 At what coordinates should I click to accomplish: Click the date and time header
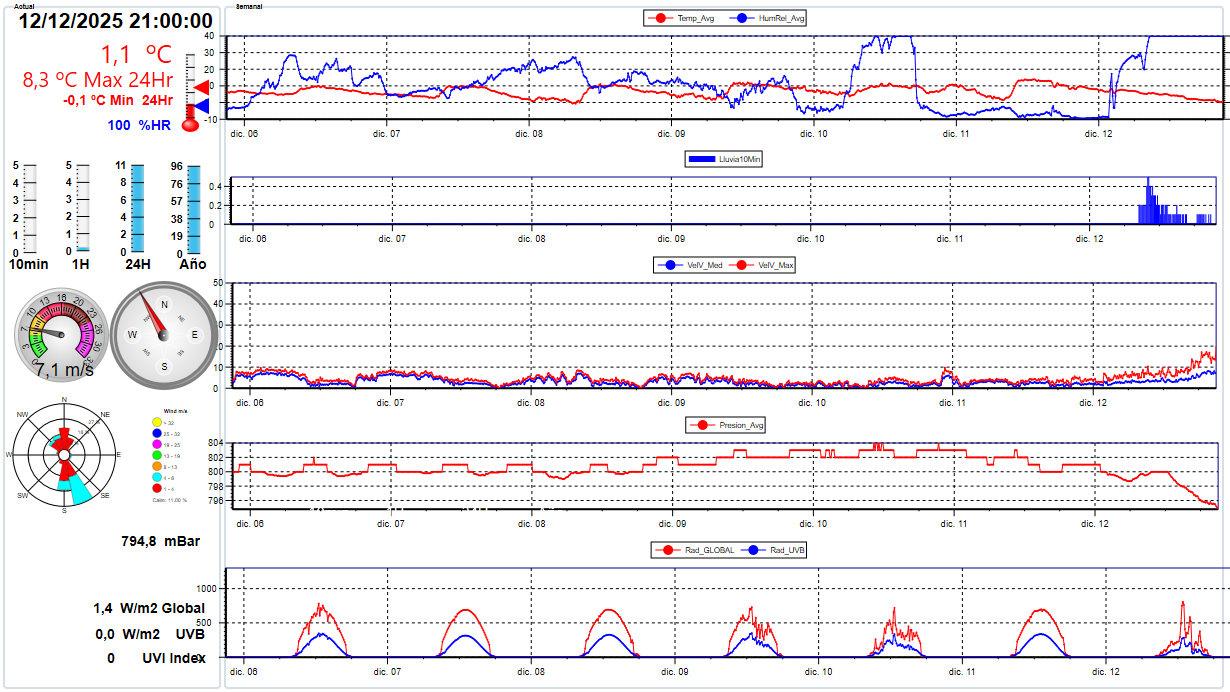point(116,21)
